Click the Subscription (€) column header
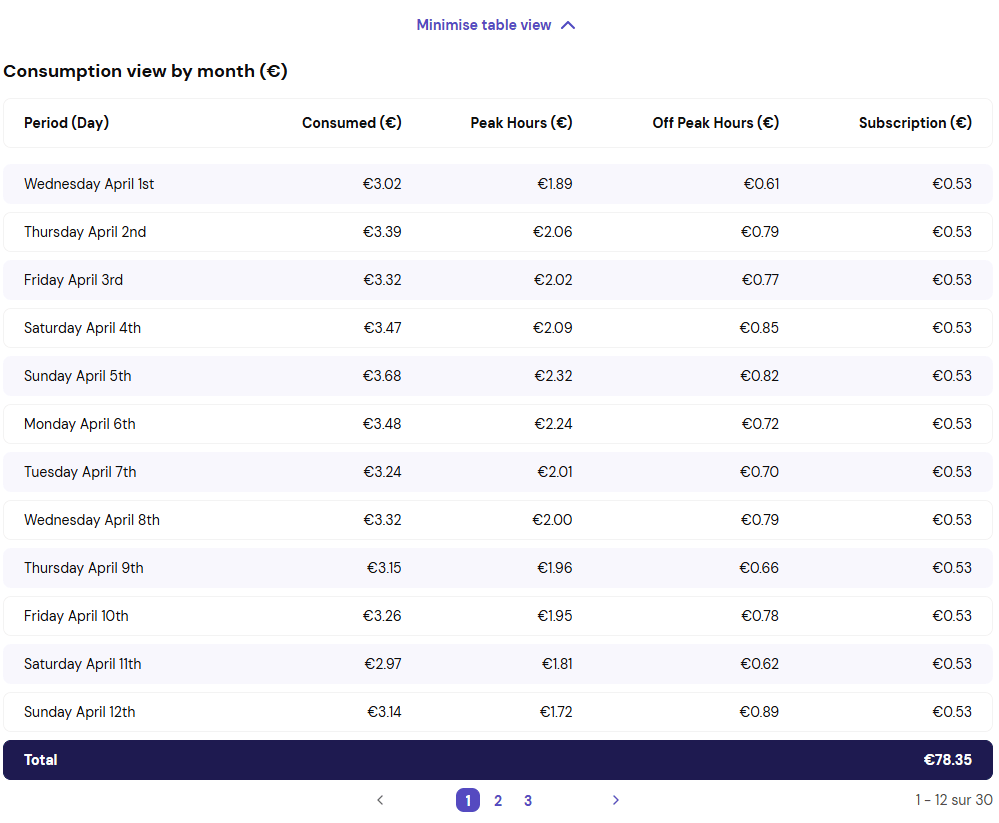The width and height of the screenshot is (999, 823). (x=915, y=123)
